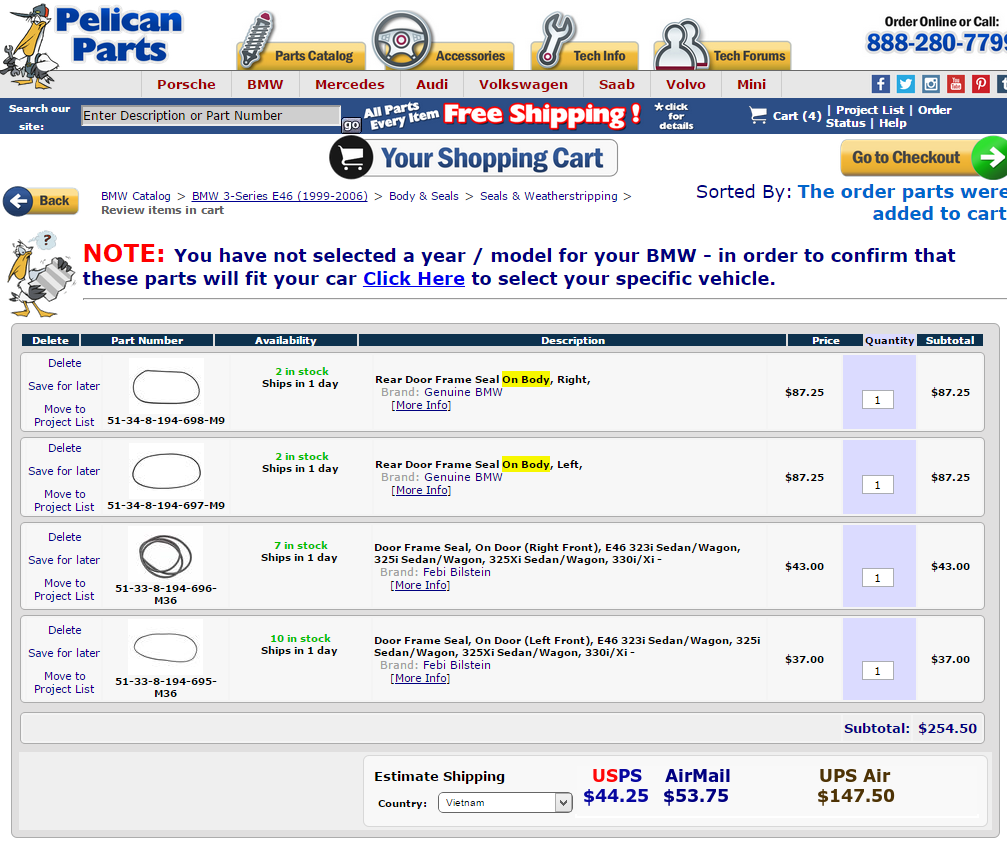The image size is (1007, 852).
Task: Select Porsche in the make menu
Action: 186,84
